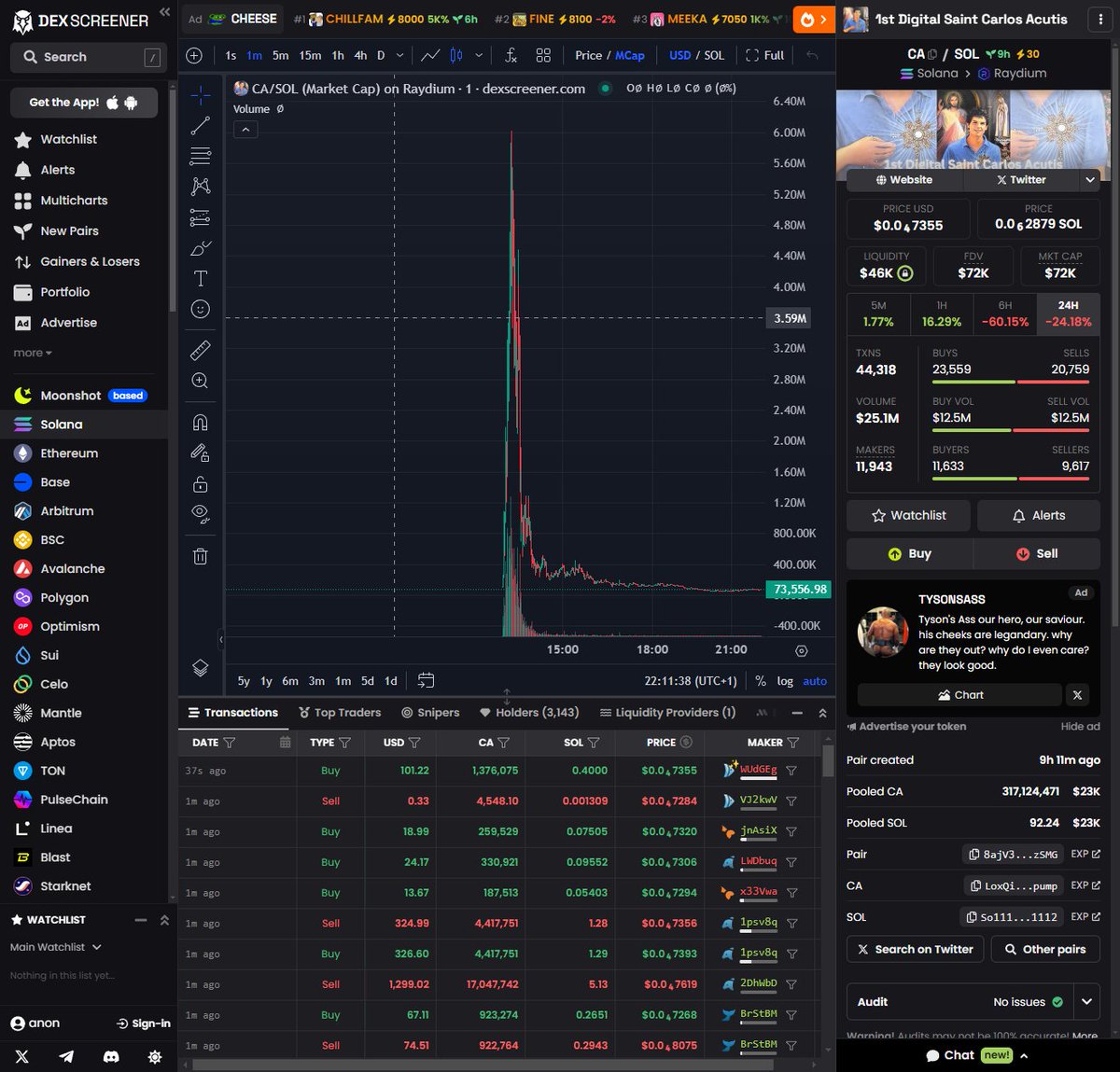
Task: Switch to the Snipers tab
Action: tap(430, 713)
